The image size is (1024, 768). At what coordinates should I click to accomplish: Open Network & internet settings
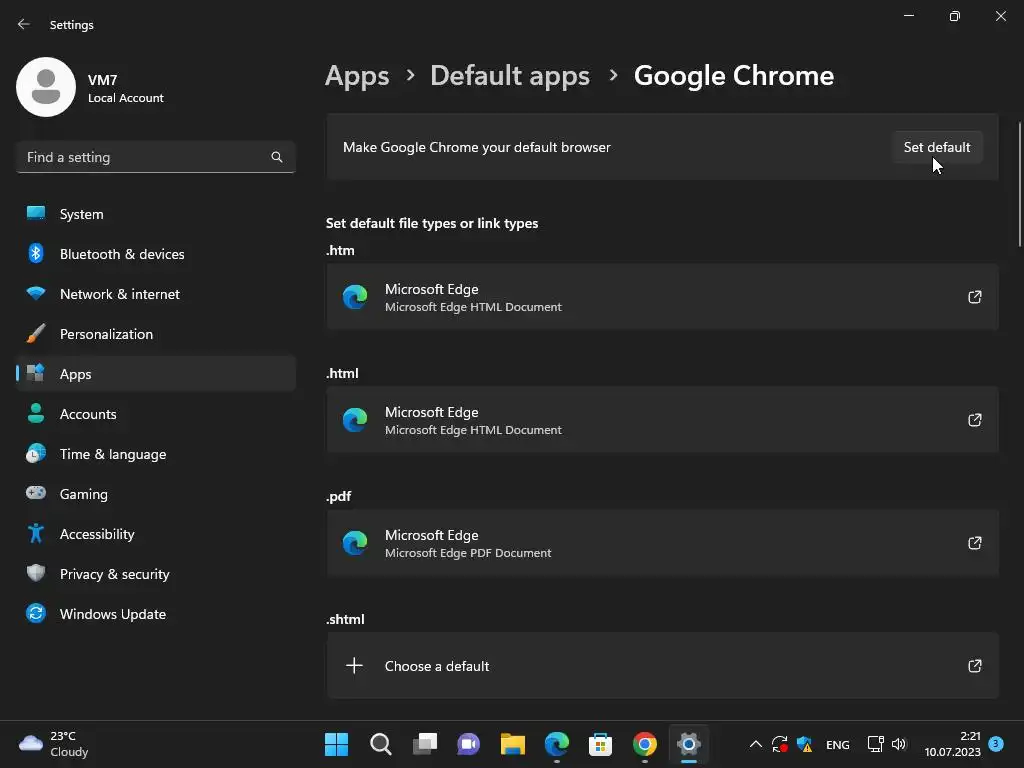point(155,294)
